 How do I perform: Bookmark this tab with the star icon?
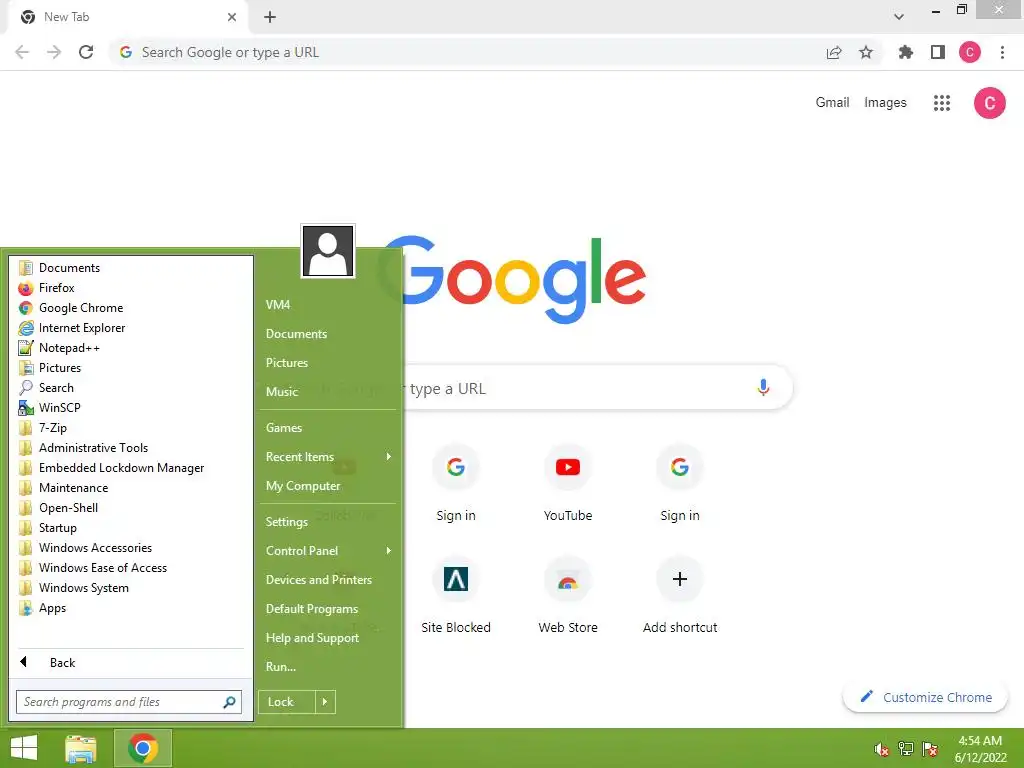pyautogui.click(x=866, y=52)
